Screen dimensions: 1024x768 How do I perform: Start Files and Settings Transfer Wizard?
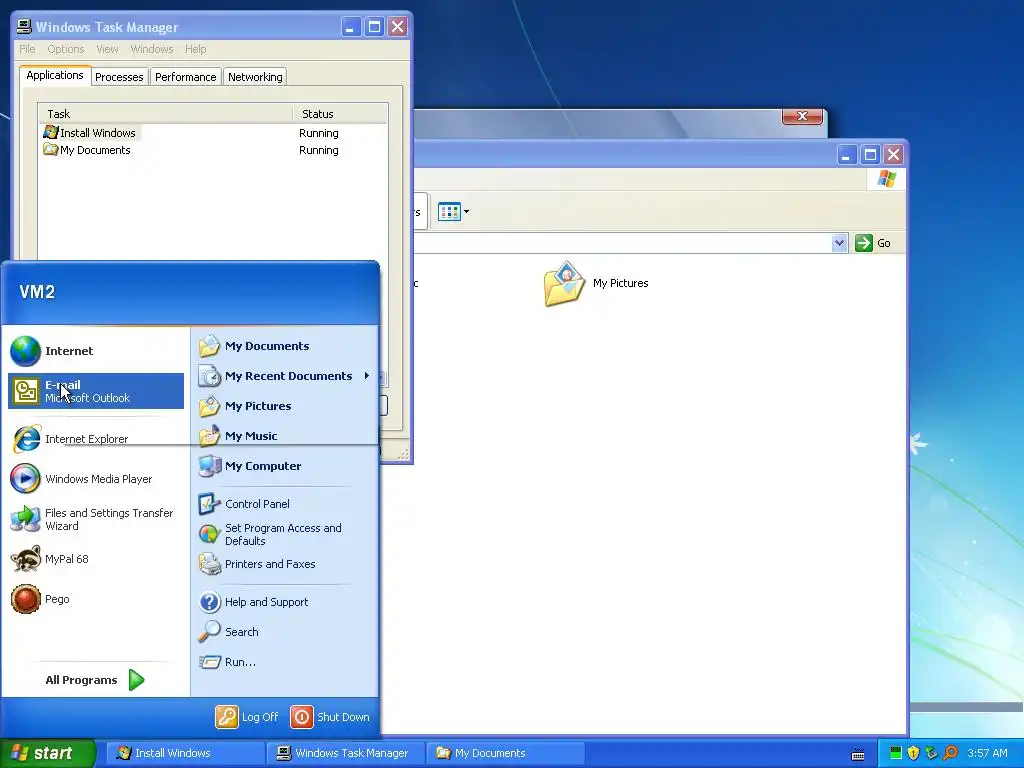(x=95, y=519)
